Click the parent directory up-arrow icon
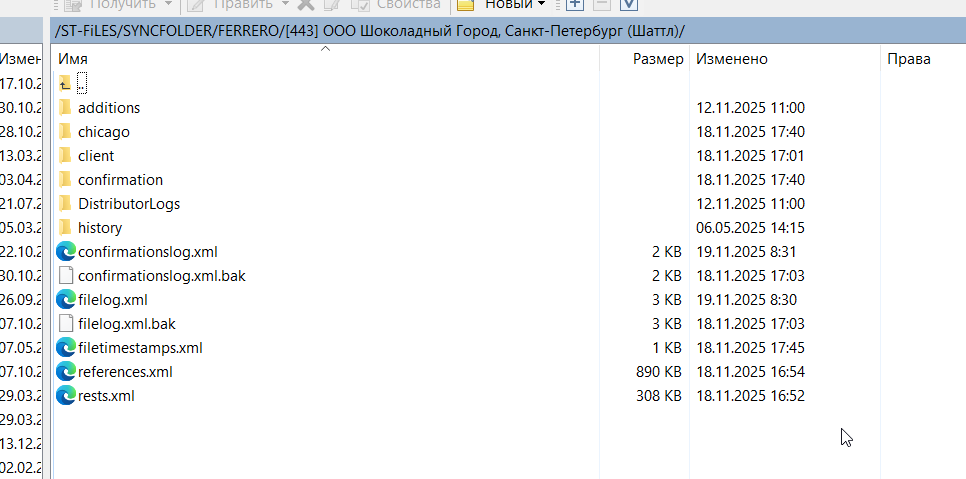Viewport: 966px width, 479px height. (x=65, y=83)
